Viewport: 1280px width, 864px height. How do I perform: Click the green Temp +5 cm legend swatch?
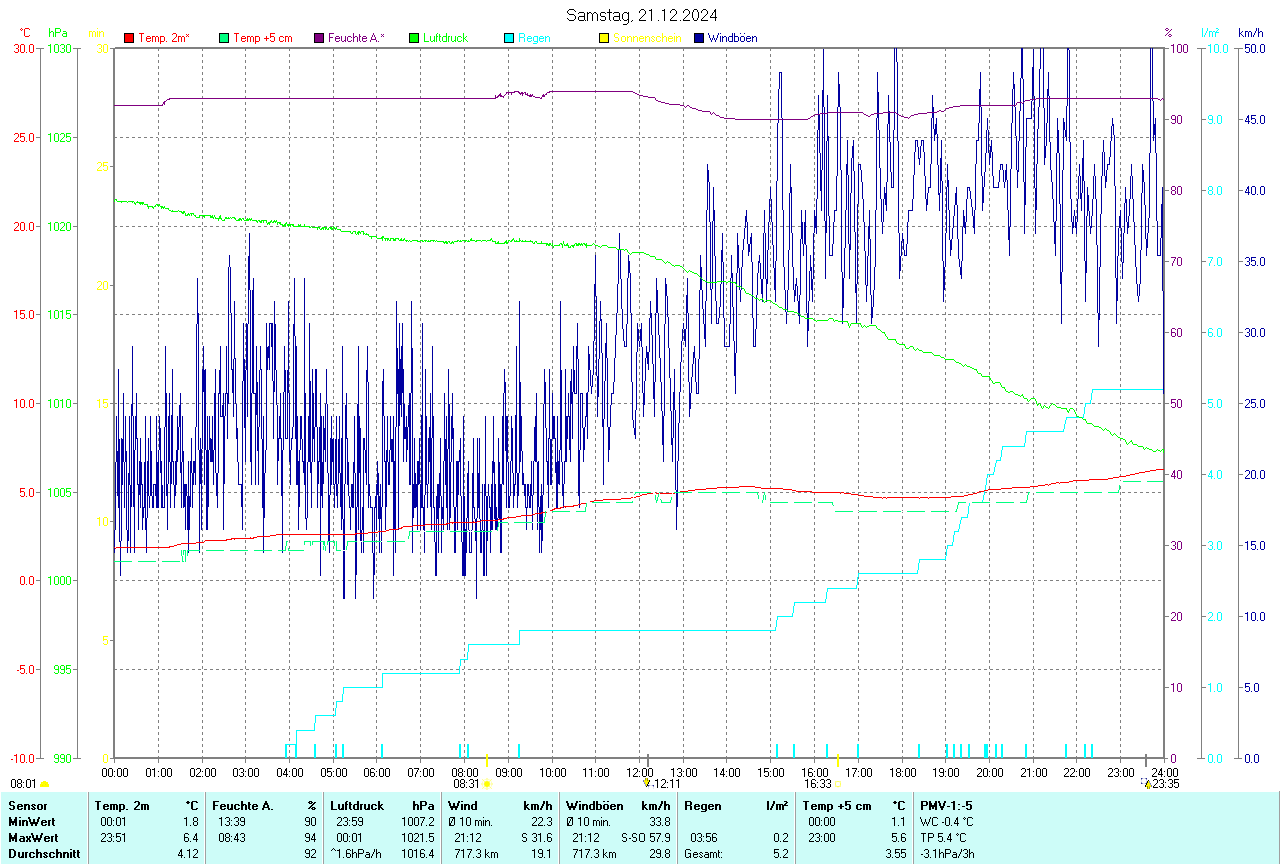tap(224, 38)
